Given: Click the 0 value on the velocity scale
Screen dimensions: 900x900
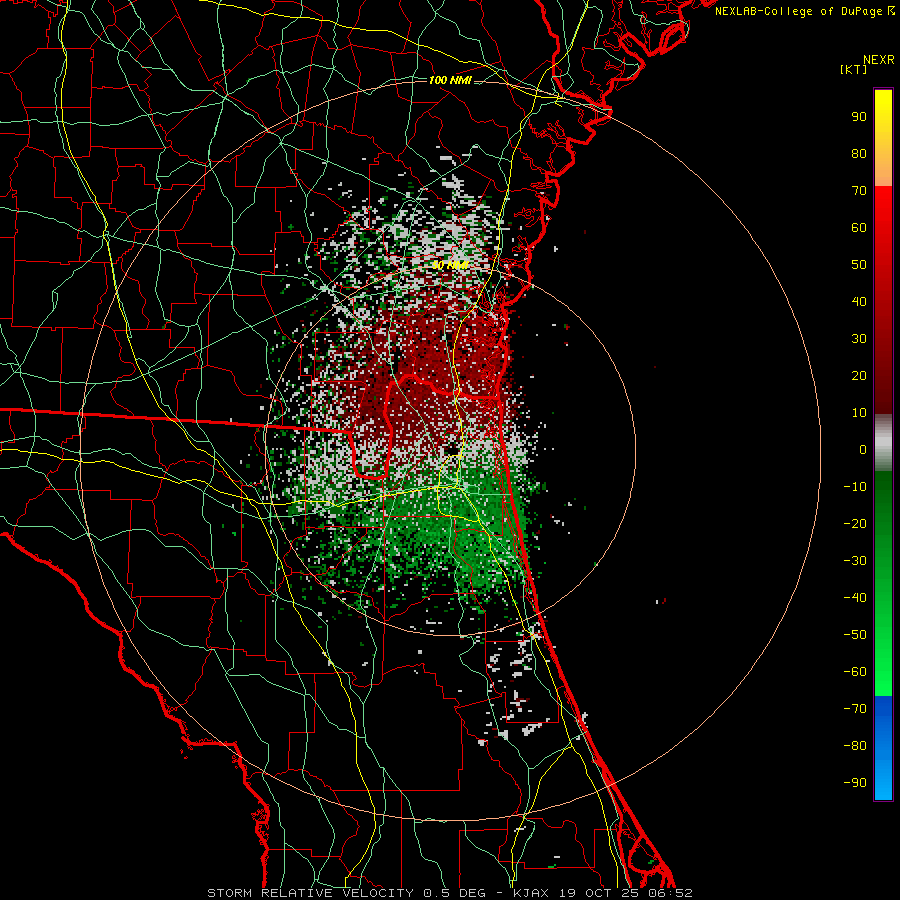Looking at the screenshot, I should click(x=863, y=450).
